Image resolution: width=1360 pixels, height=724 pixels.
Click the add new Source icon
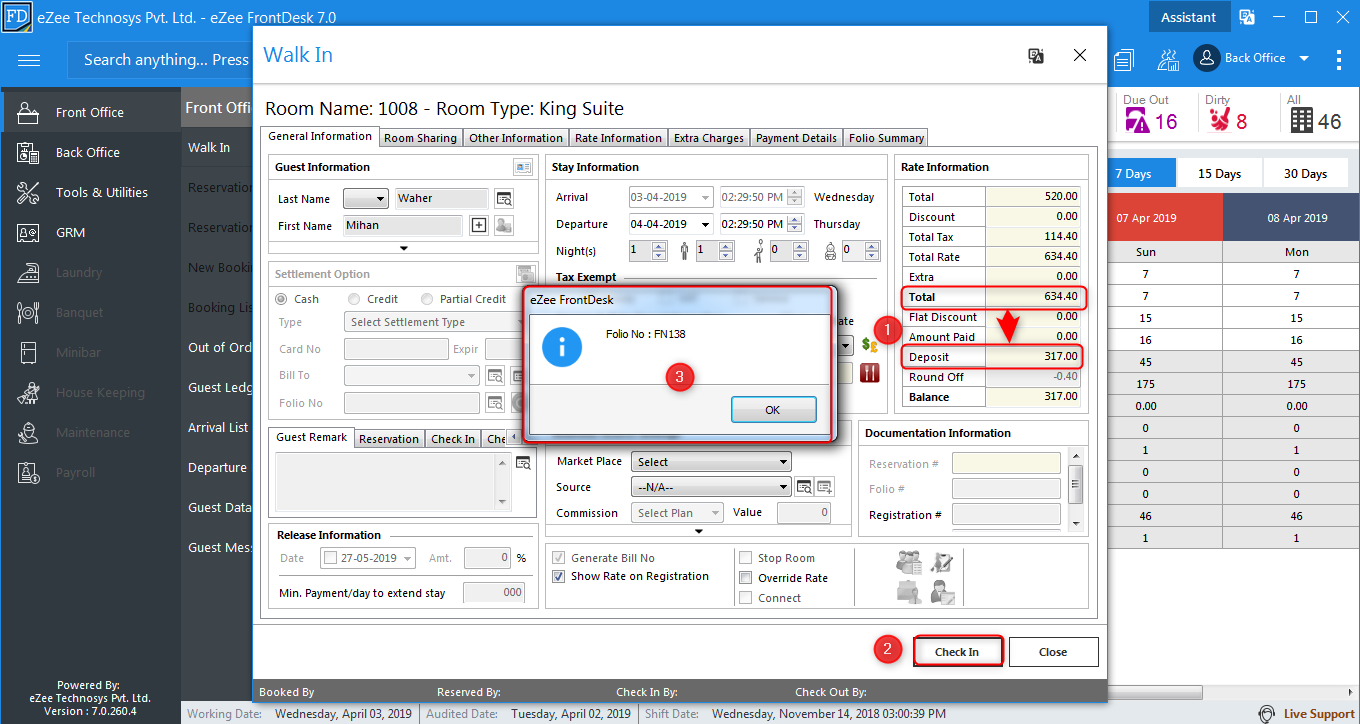click(825, 487)
